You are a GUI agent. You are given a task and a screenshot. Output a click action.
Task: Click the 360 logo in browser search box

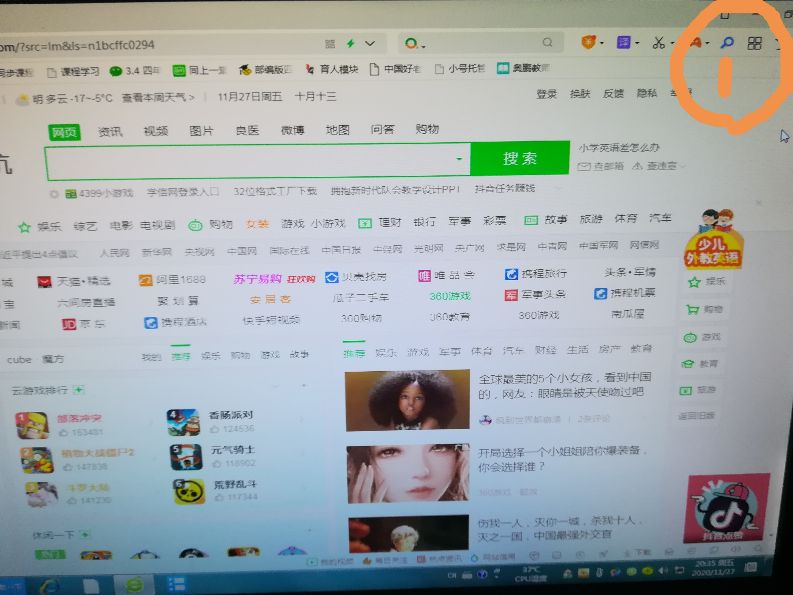click(412, 43)
